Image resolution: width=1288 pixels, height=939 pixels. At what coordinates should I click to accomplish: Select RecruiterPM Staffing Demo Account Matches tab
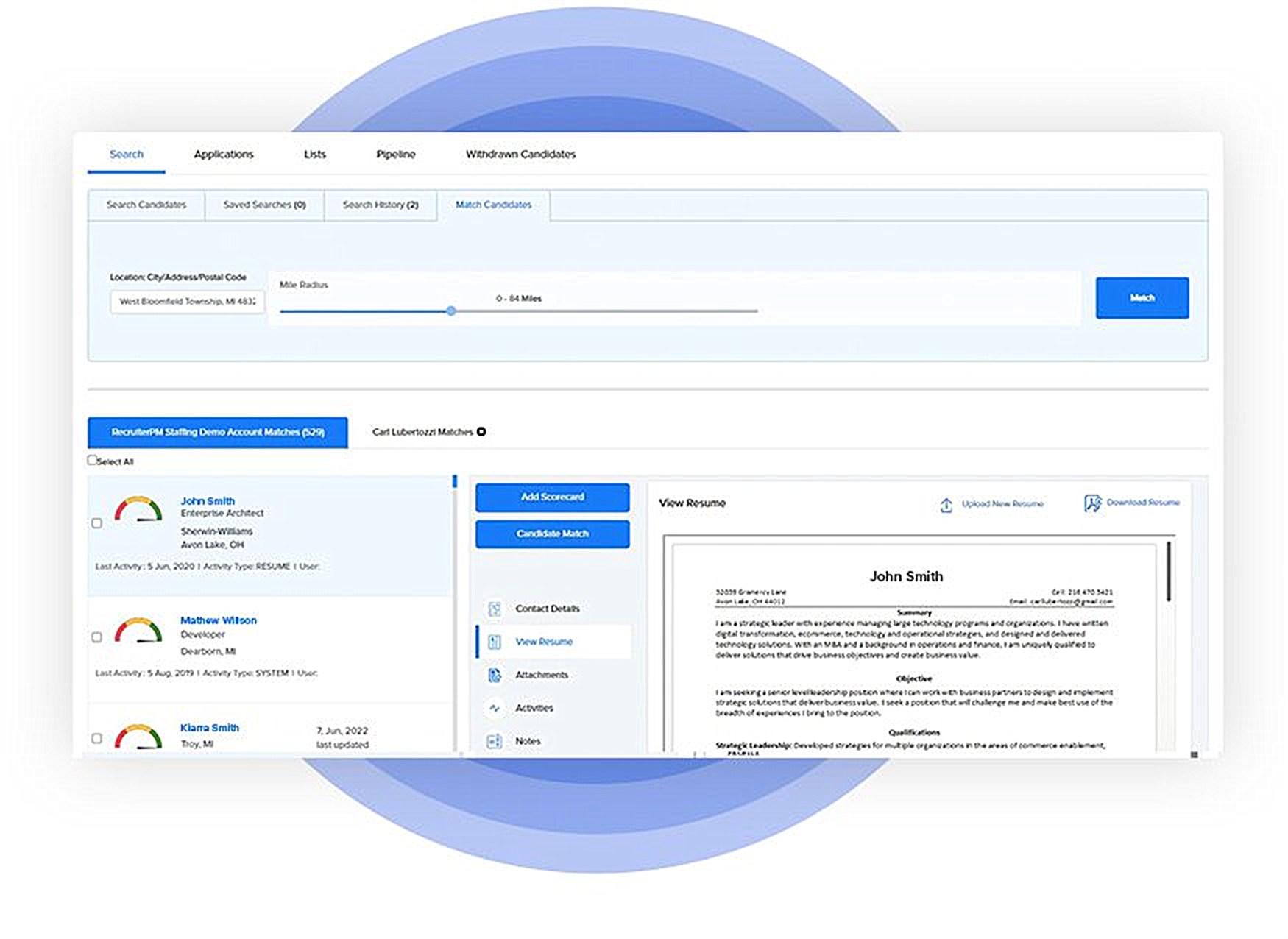click(218, 433)
